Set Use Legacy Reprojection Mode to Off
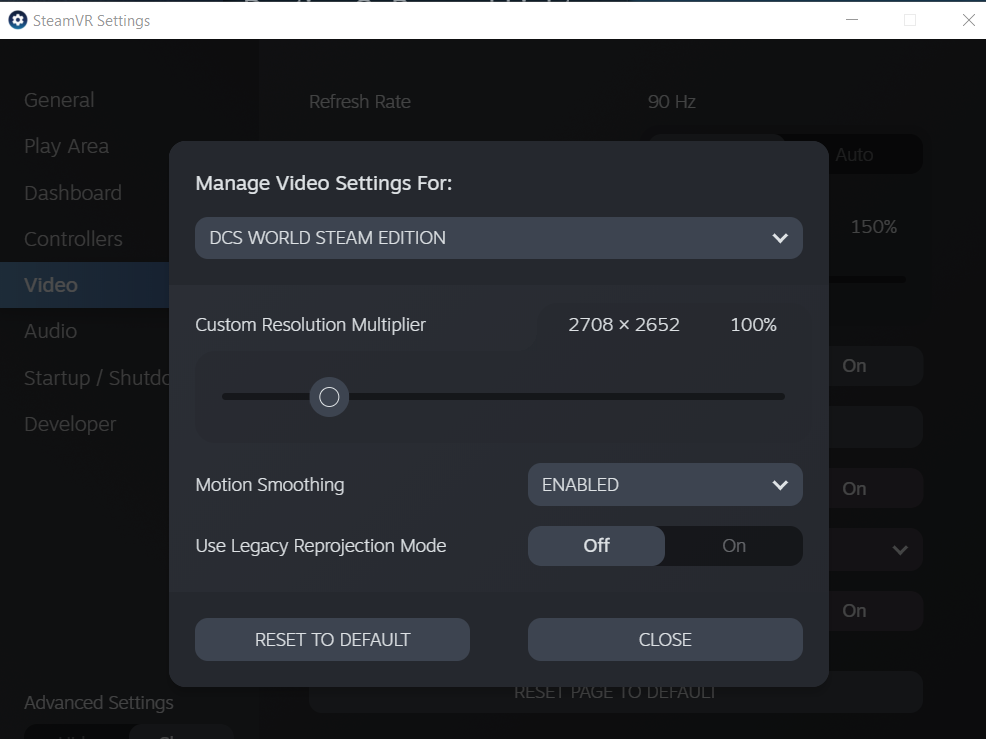Viewport: 986px width, 739px height. point(596,545)
